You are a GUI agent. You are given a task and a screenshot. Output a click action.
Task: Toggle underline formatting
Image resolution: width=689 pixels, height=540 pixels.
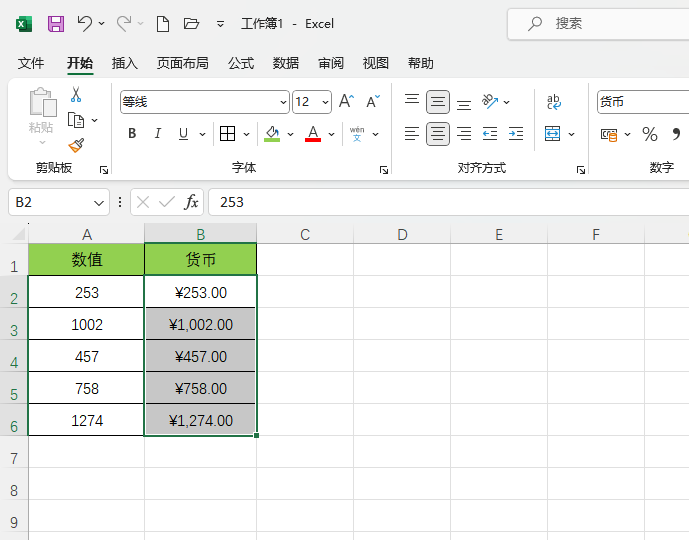[x=184, y=134]
